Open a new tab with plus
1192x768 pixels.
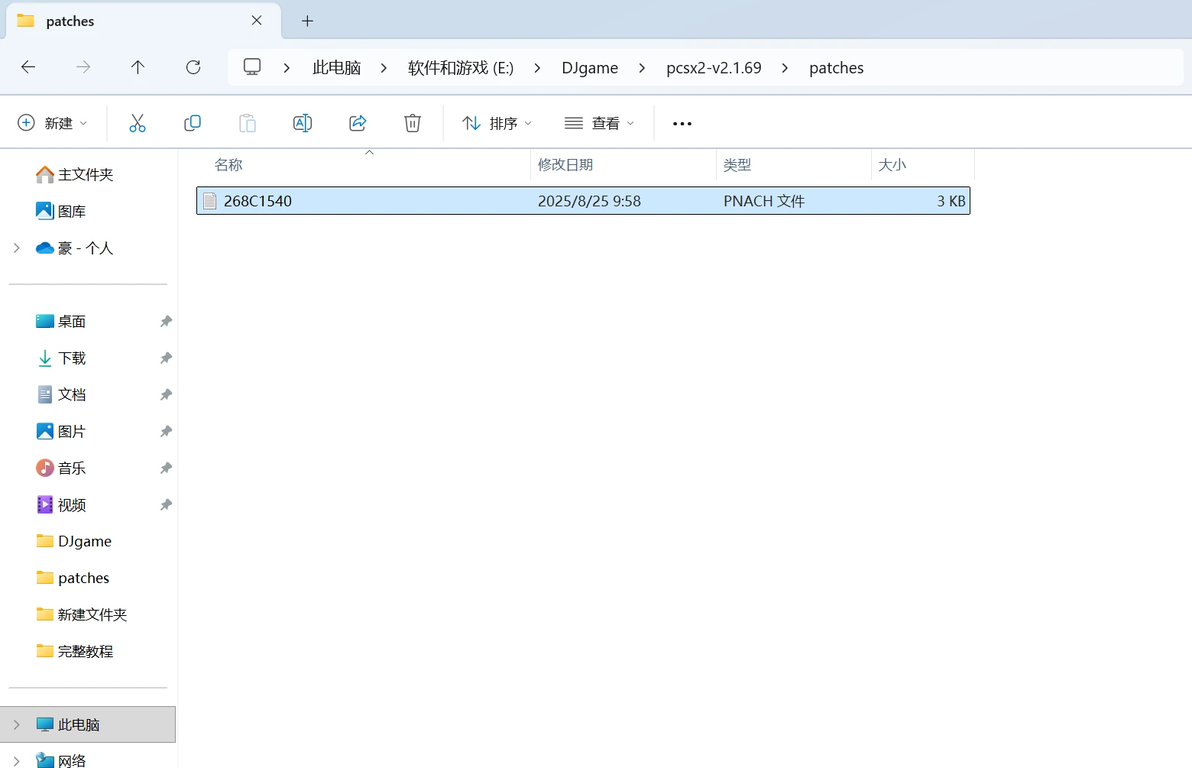click(x=307, y=21)
